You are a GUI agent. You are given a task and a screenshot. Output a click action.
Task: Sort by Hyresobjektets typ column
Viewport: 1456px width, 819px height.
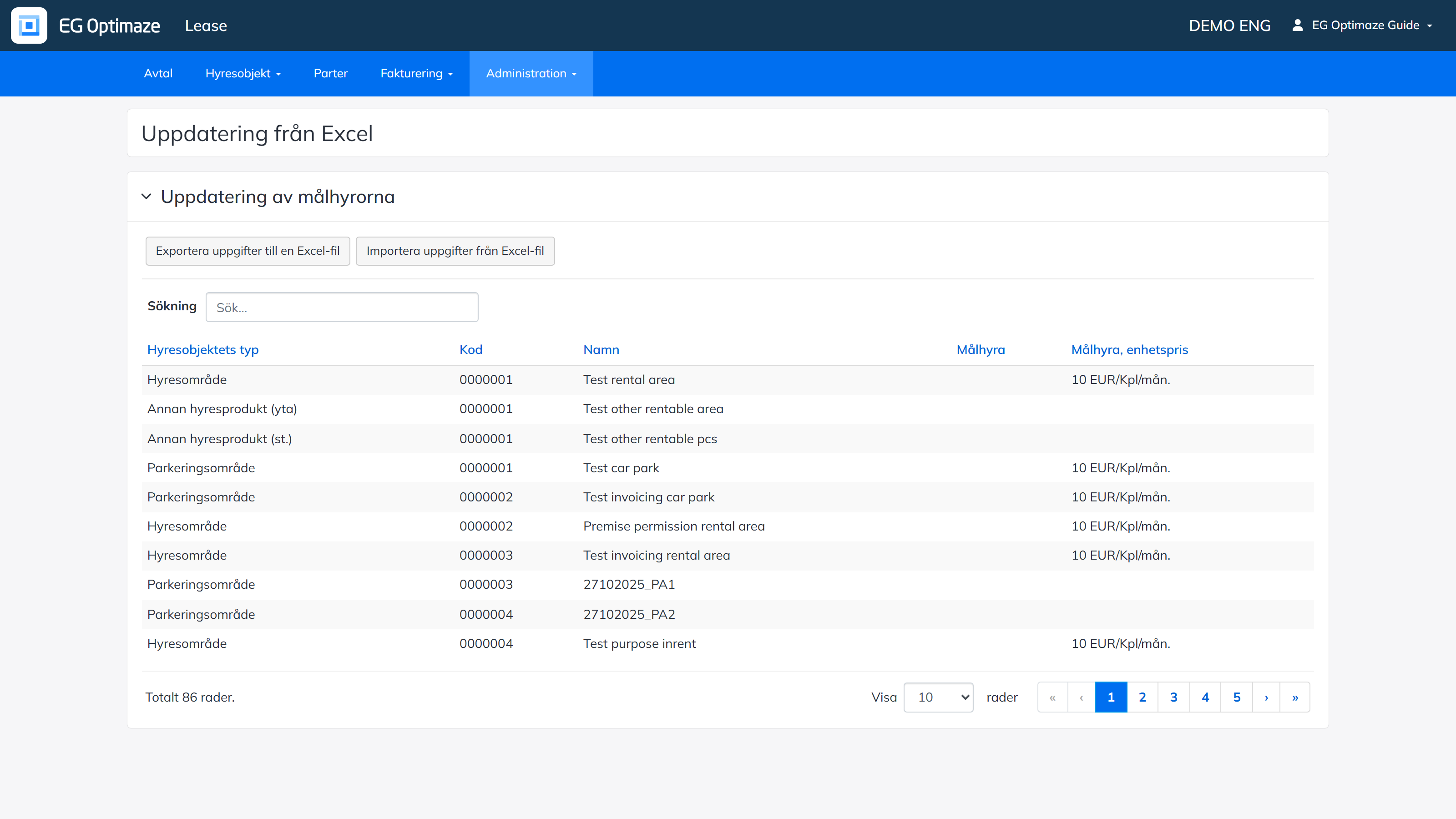(x=203, y=349)
